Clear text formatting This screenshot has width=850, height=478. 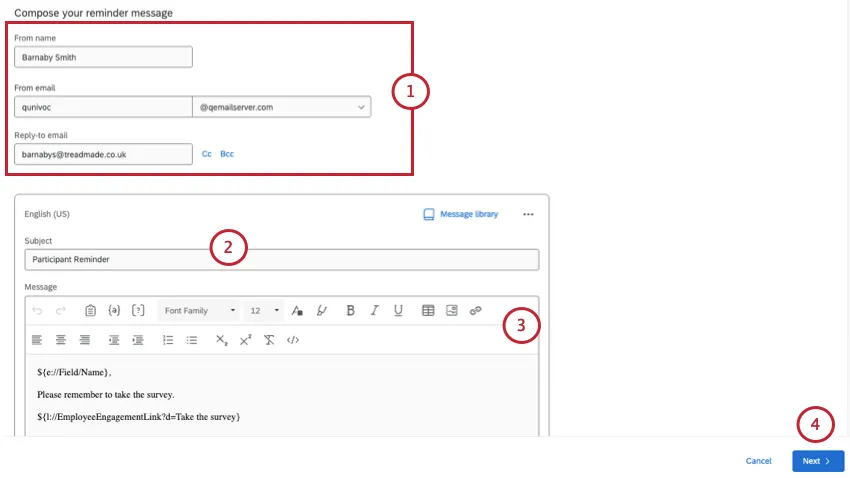pos(269,340)
